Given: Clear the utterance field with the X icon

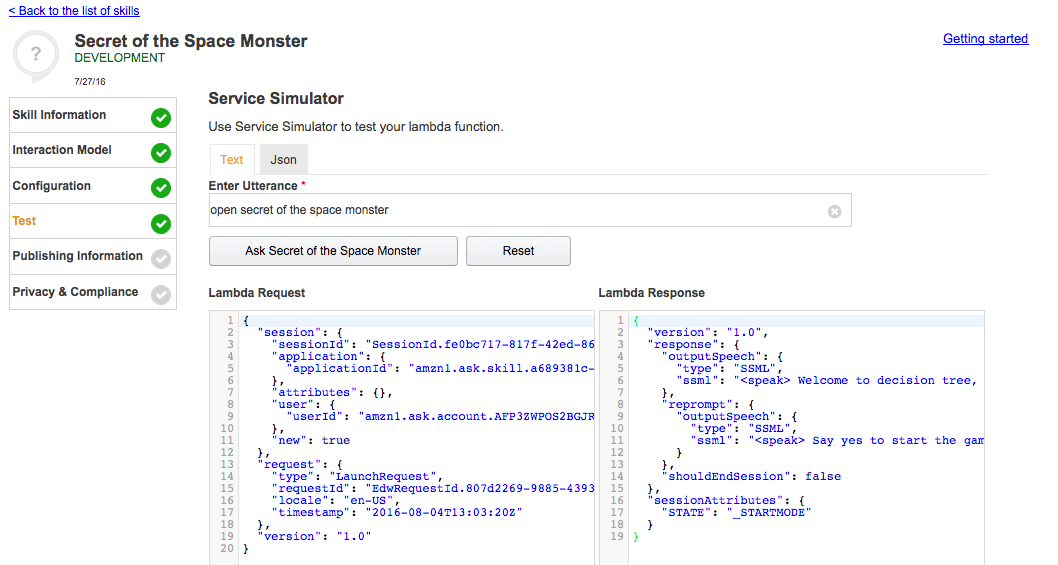Looking at the screenshot, I should coord(834,211).
